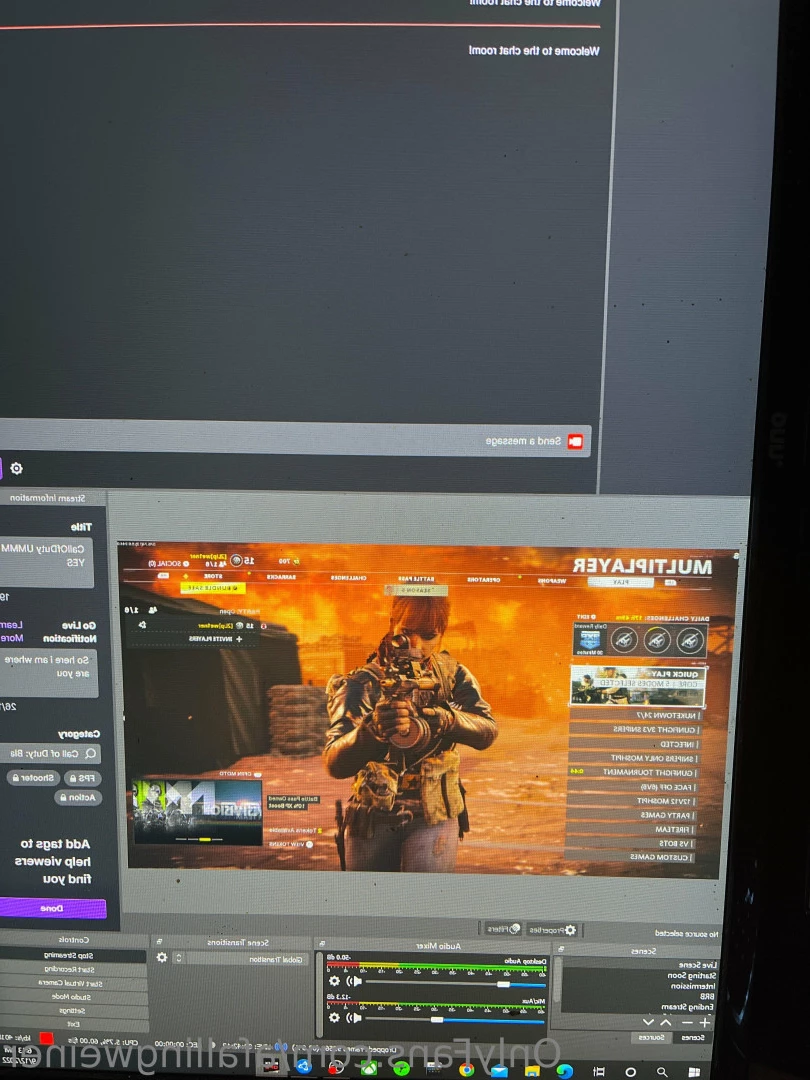810x1080 pixels.
Task: Open the Scene Transitions gear settings
Action: (x=162, y=957)
